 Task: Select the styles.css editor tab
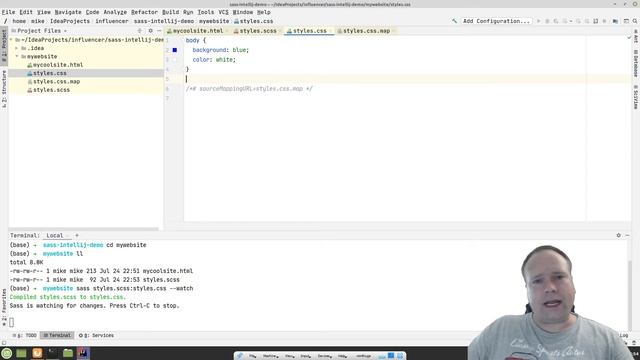[309, 31]
